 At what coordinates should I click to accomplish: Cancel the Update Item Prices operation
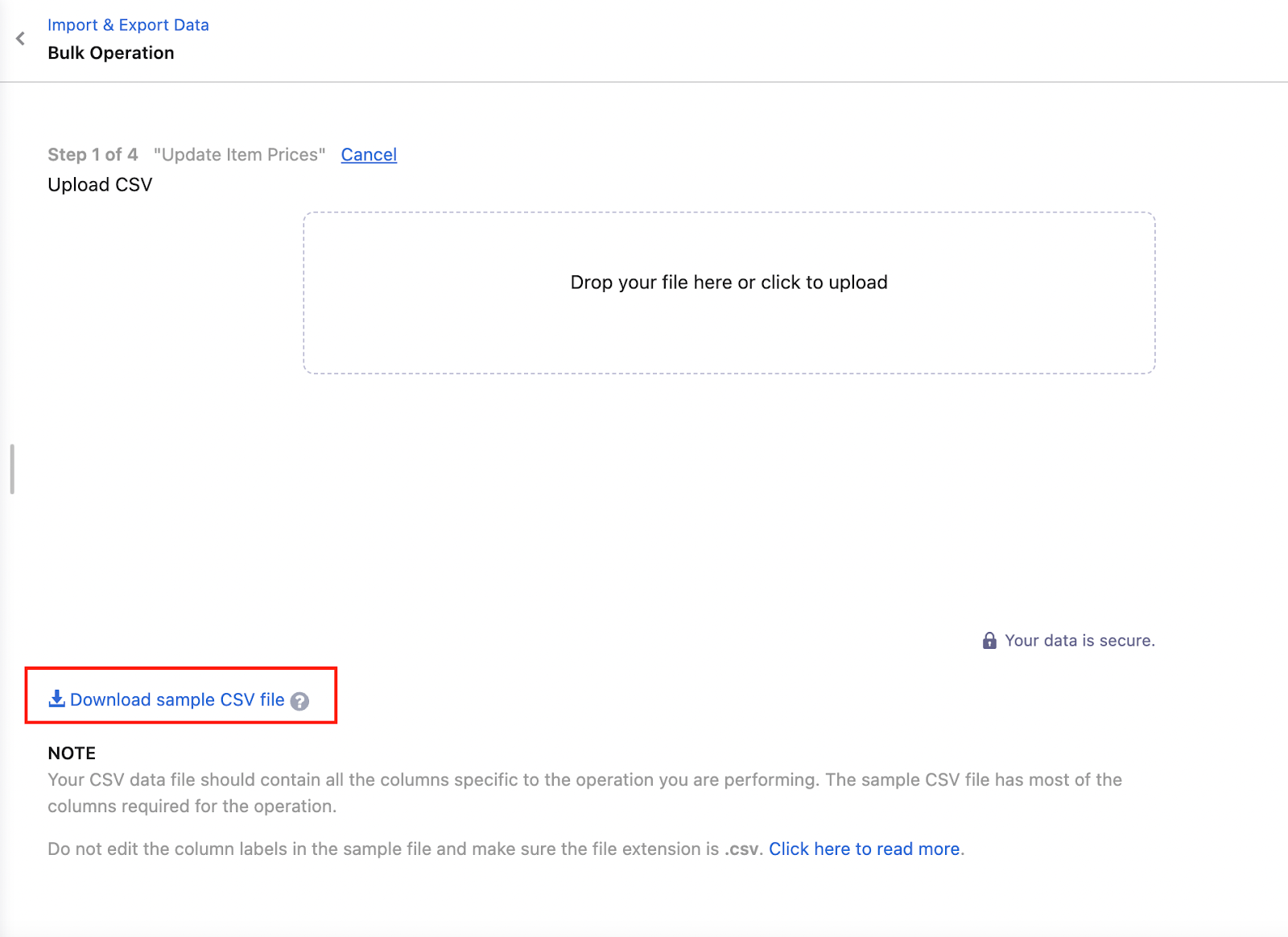tap(369, 155)
